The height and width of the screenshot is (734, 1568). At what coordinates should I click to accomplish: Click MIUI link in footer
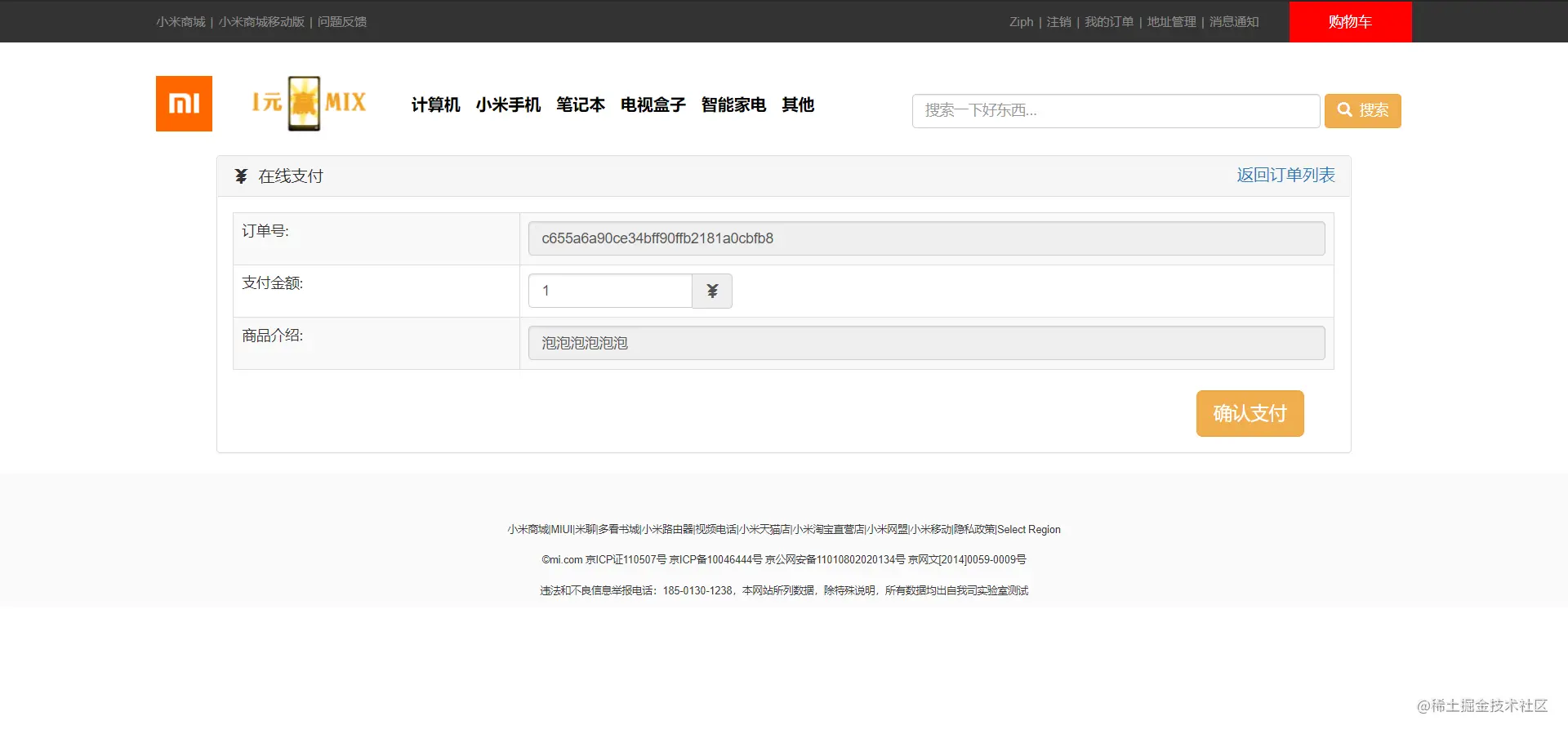tap(562, 530)
